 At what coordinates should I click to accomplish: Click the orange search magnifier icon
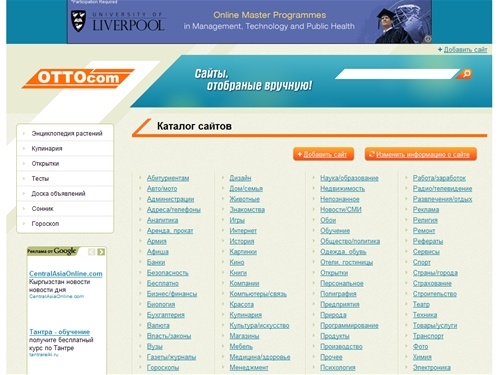click(465, 74)
